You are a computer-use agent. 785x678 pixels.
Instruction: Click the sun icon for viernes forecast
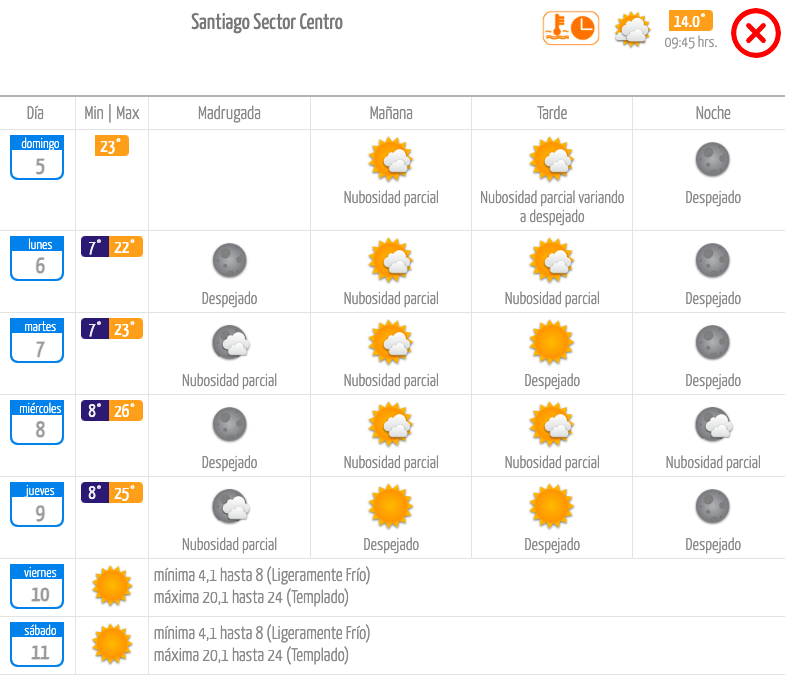tap(112, 586)
